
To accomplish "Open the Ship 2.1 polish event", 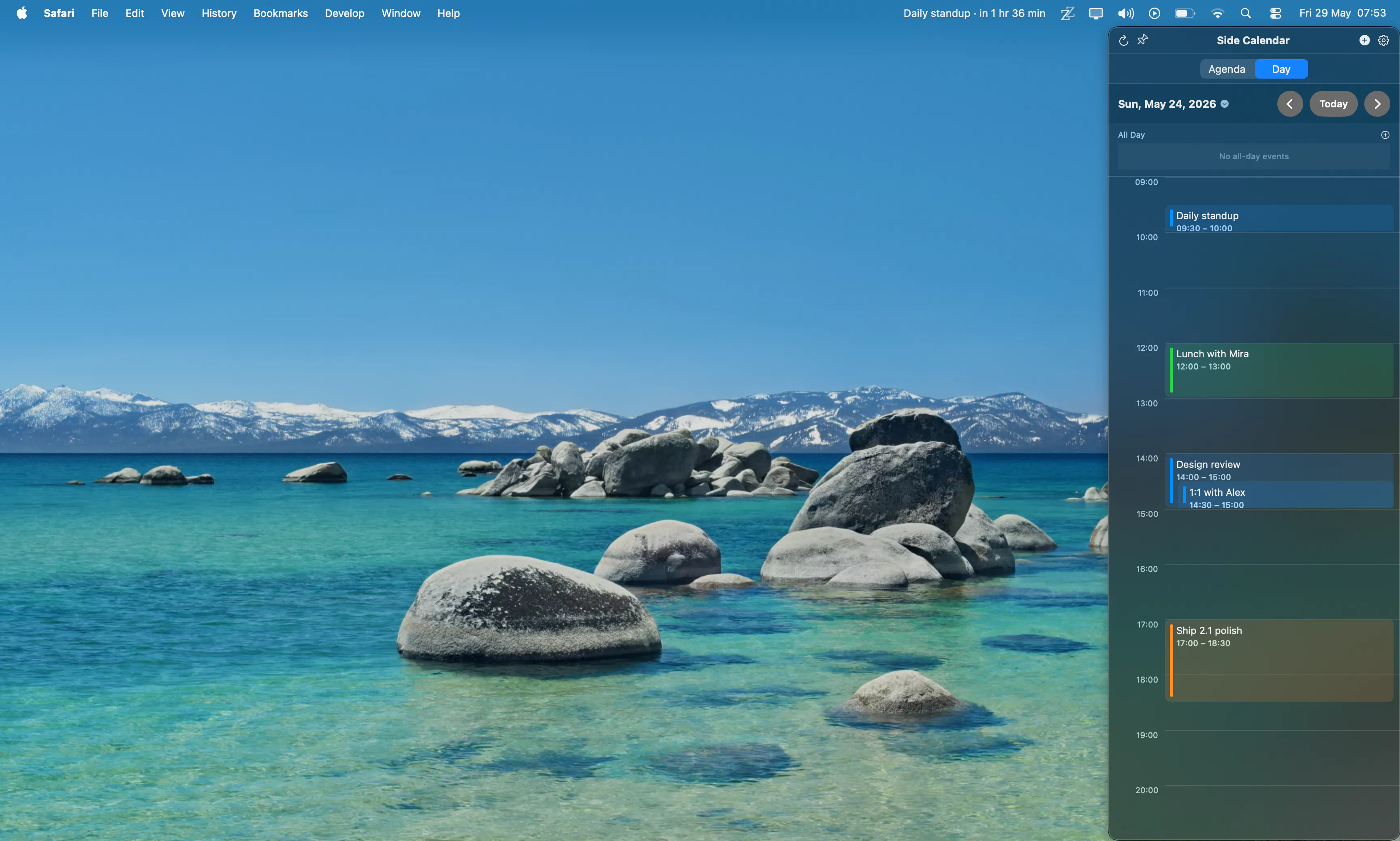I will (1279, 660).
